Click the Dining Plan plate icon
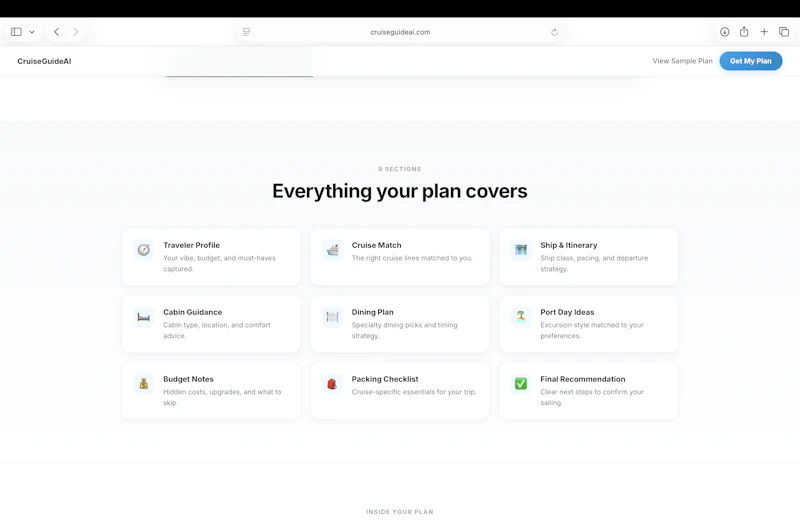Image resolution: width=800 pixels, height=520 pixels. pyautogui.click(x=332, y=317)
